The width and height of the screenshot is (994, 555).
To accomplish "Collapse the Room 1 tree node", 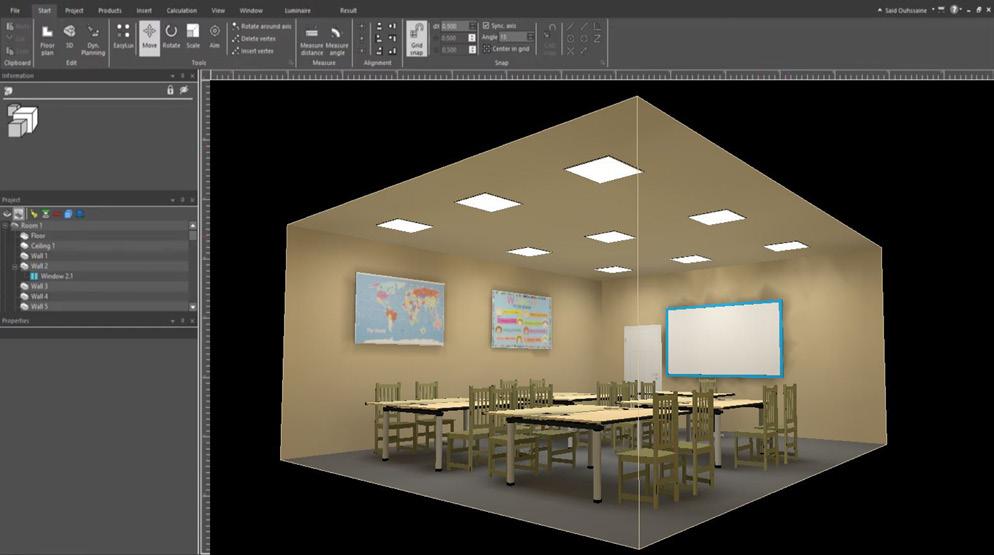I will point(5,226).
